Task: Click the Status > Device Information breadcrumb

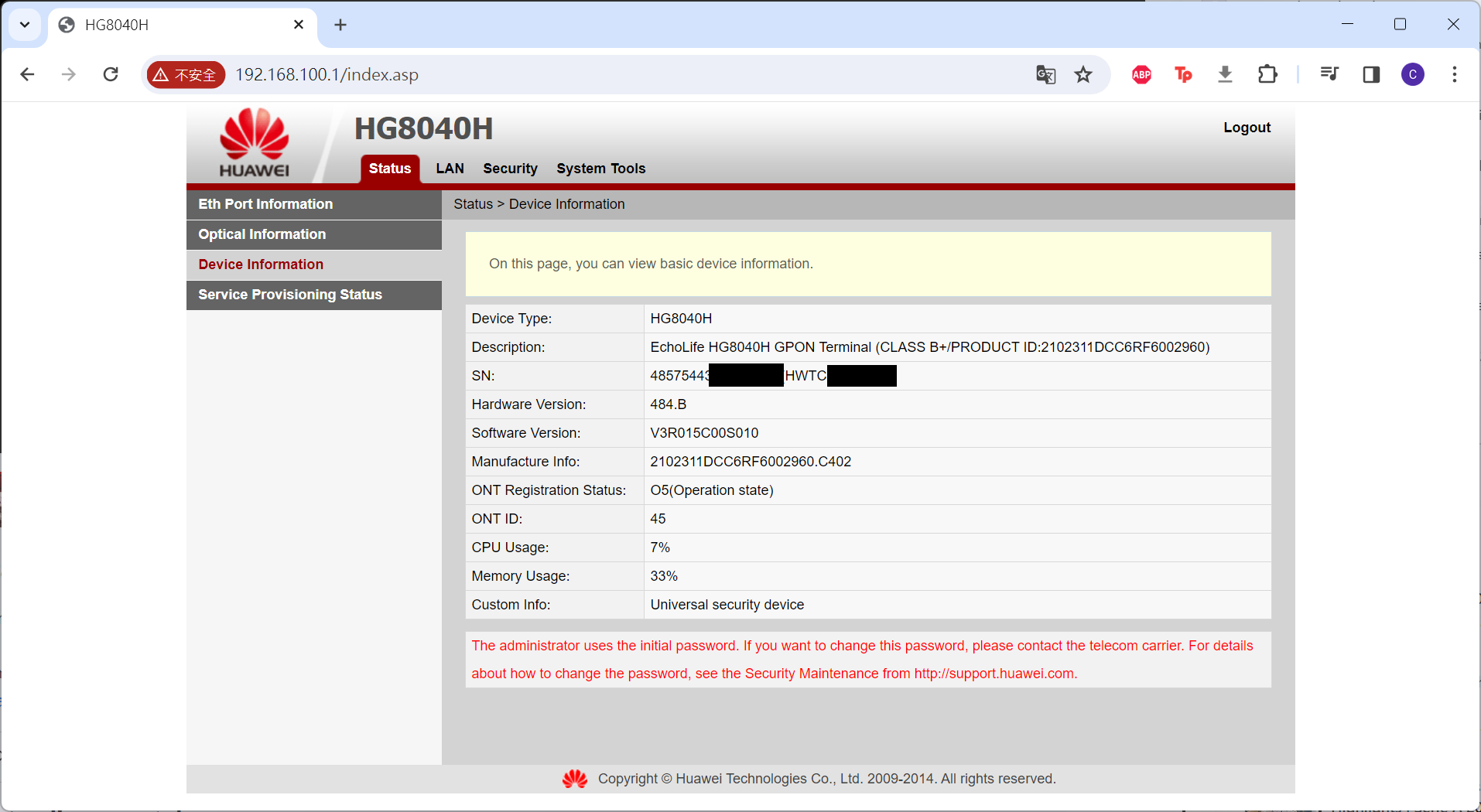Action: (539, 204)
